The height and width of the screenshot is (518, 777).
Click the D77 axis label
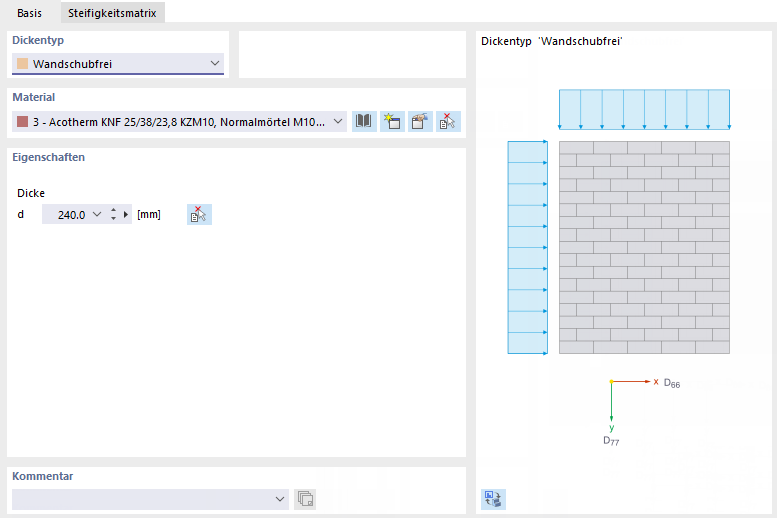tap(611, 441)
